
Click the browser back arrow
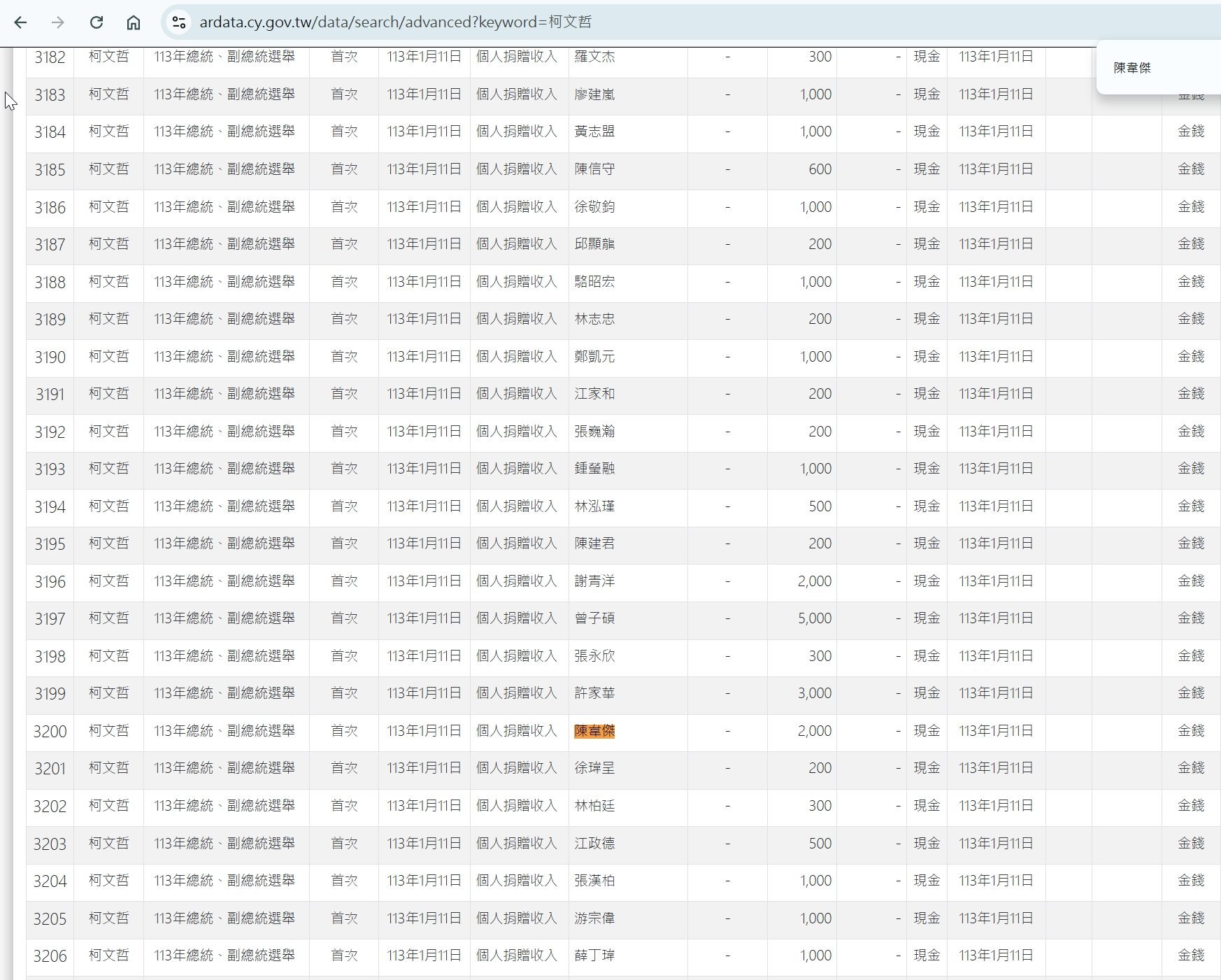20,22
